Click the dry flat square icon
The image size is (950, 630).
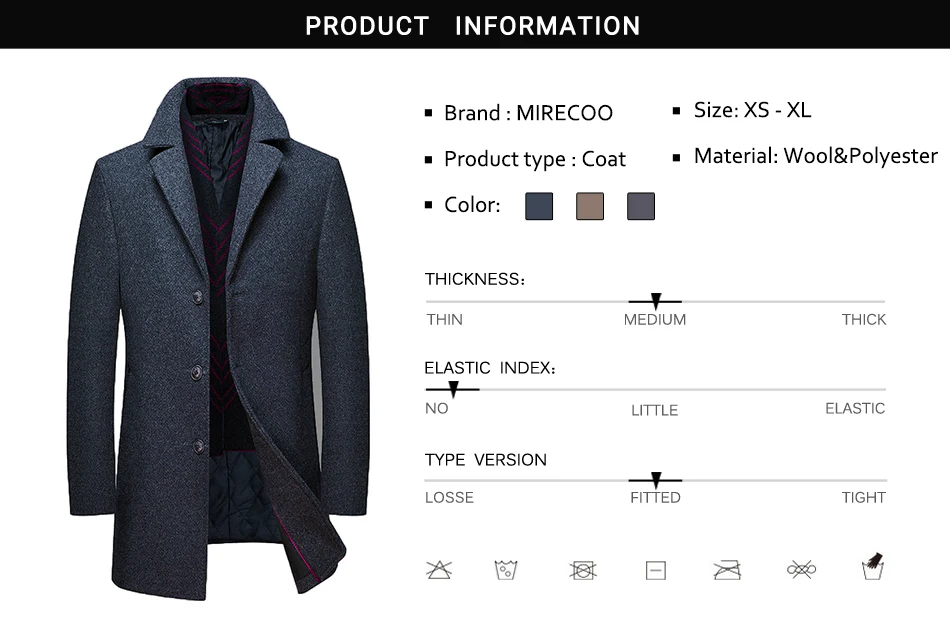tap(656, 570)
